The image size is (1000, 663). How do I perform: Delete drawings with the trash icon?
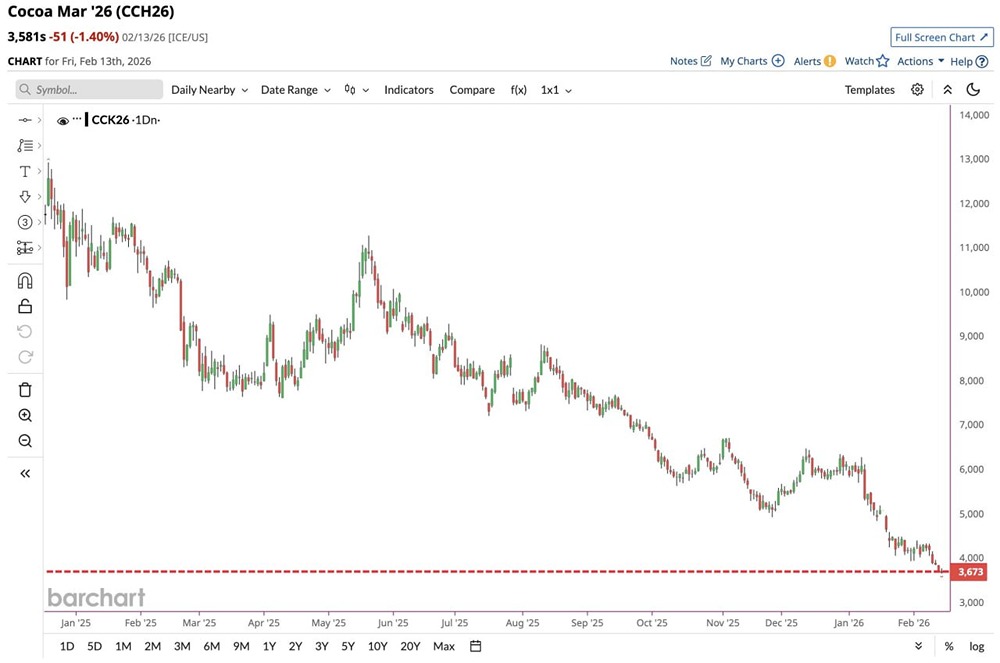(25, 390)
